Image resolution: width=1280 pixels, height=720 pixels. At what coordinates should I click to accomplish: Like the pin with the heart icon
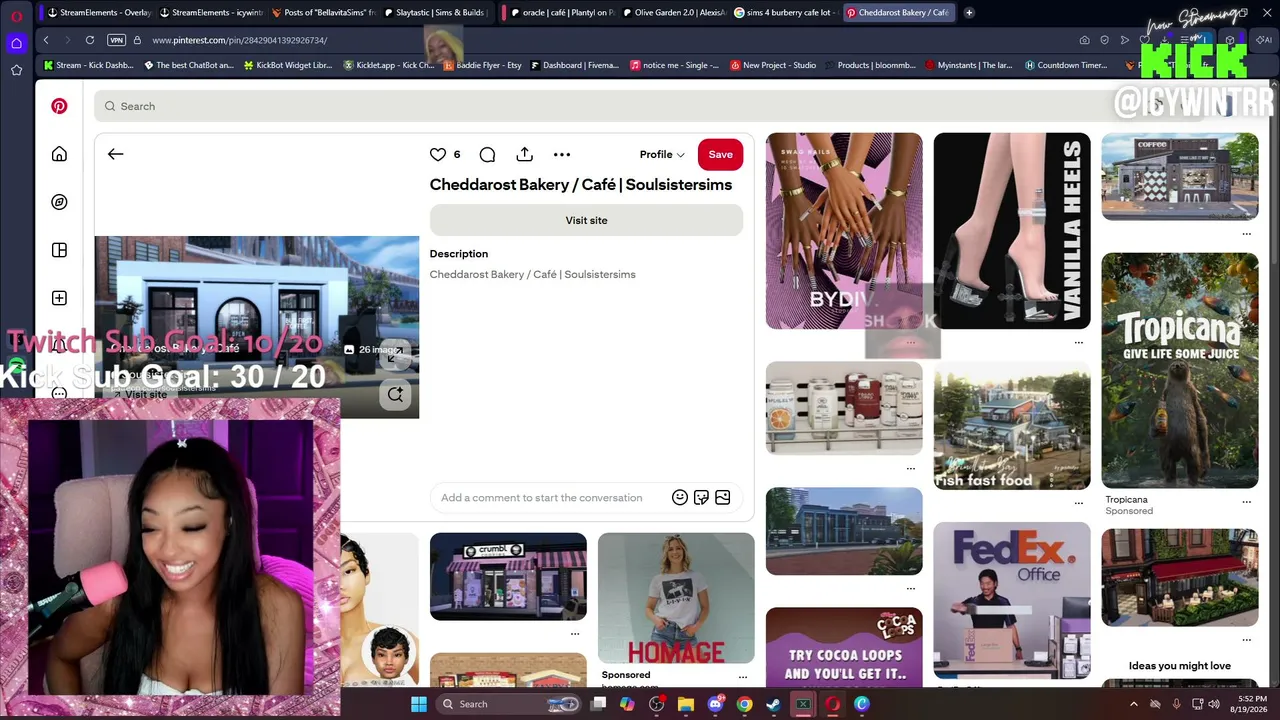click(x=437, y=154)
